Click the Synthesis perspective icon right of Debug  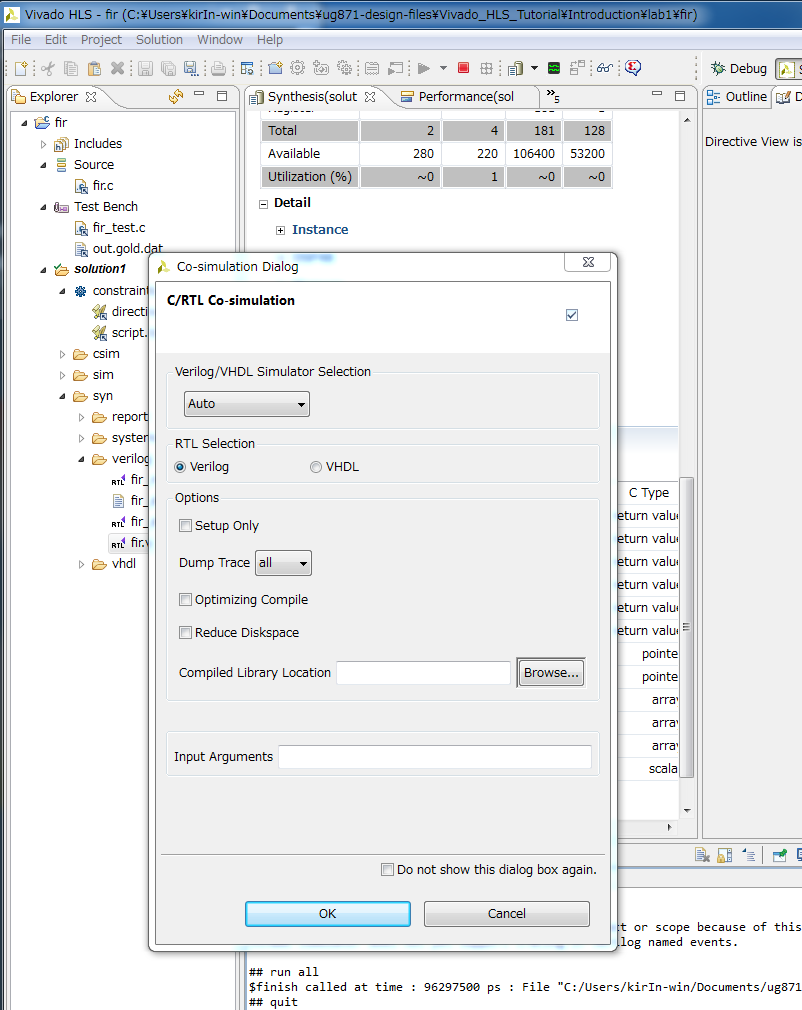(786, 68)
